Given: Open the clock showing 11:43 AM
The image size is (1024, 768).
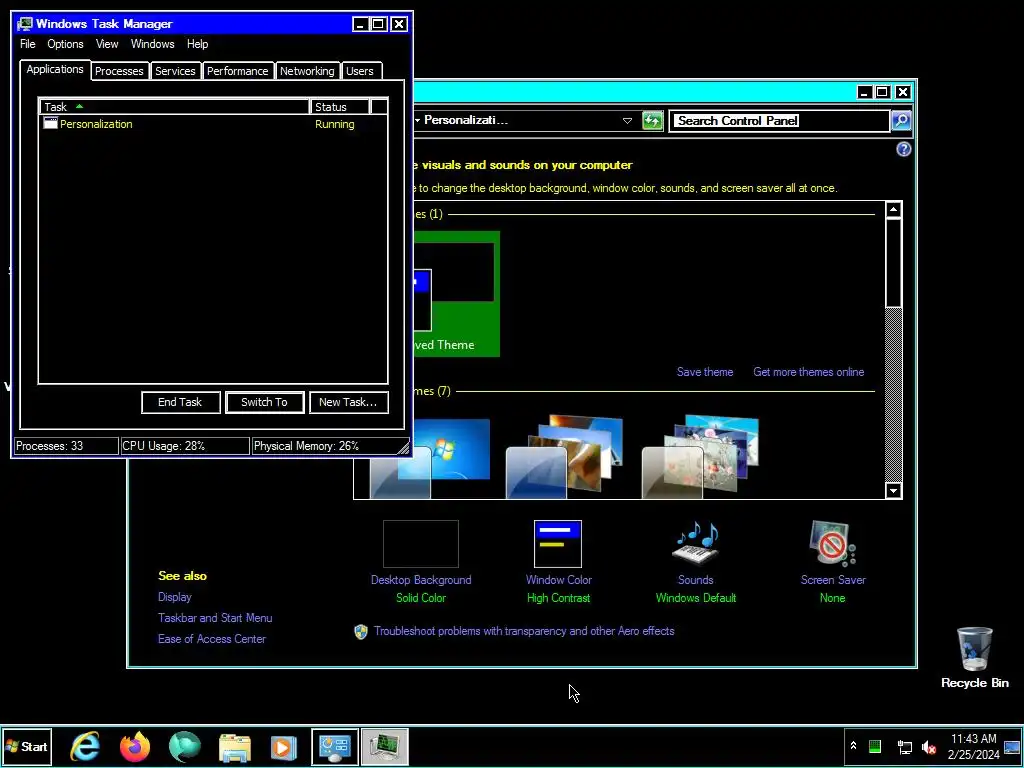Looking at the screenshot, I should pyautogui.click(x=974, y=746).
